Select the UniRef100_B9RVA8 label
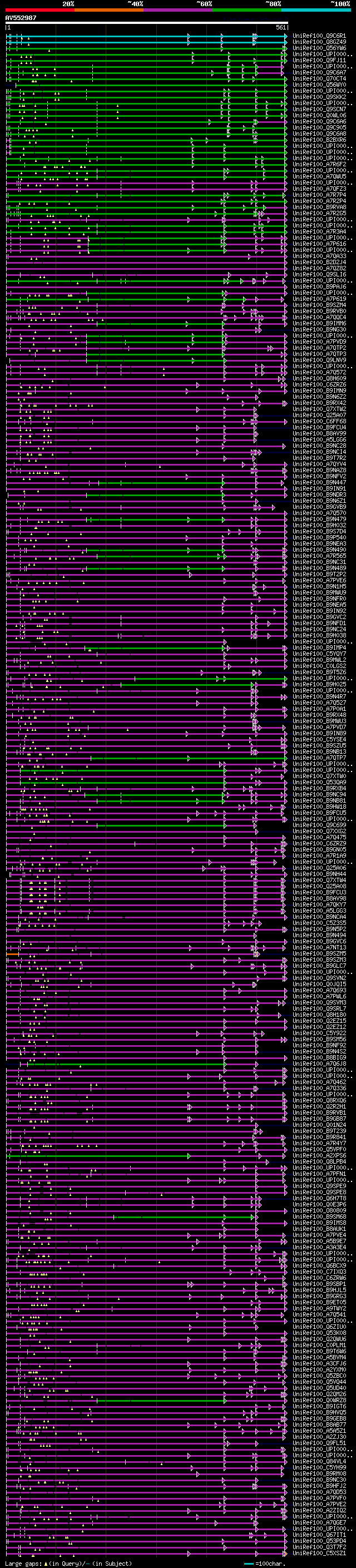The height and width of the screenshot is (1568, 356). 319,207
